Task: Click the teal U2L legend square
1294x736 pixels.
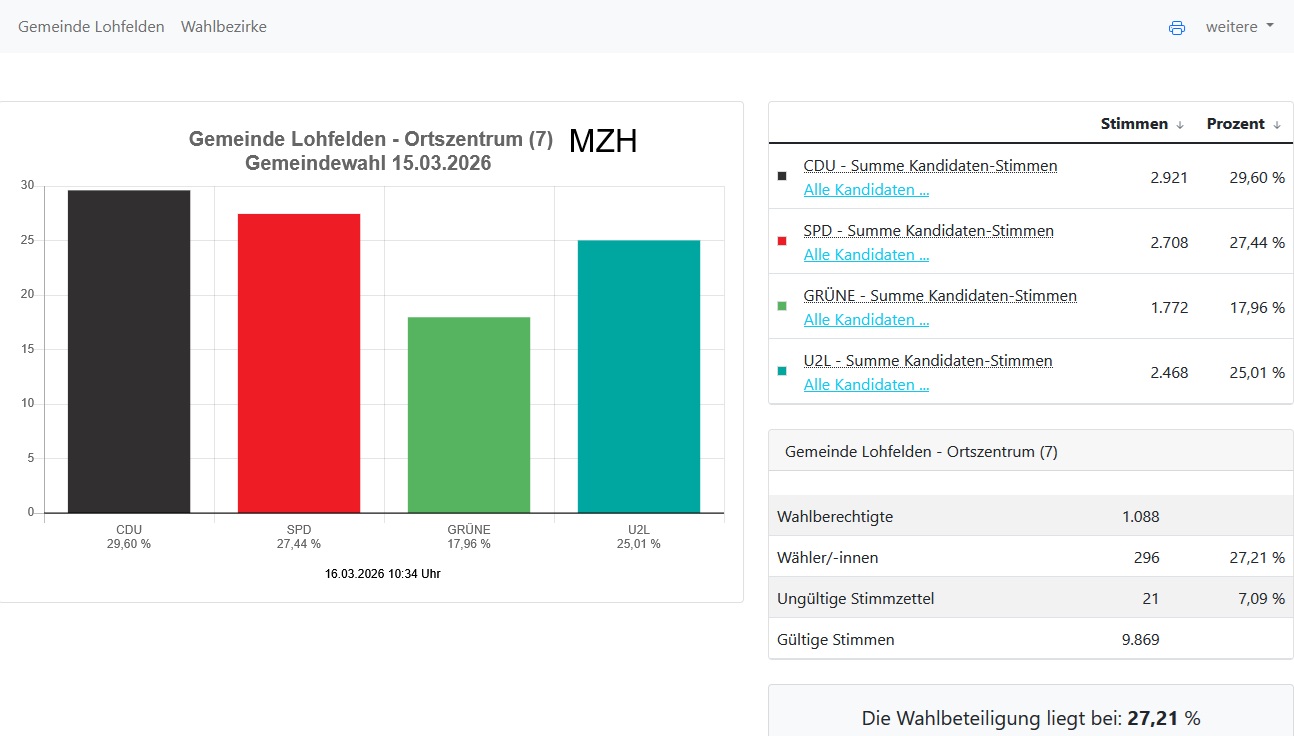Action: [x=782, y=372]
